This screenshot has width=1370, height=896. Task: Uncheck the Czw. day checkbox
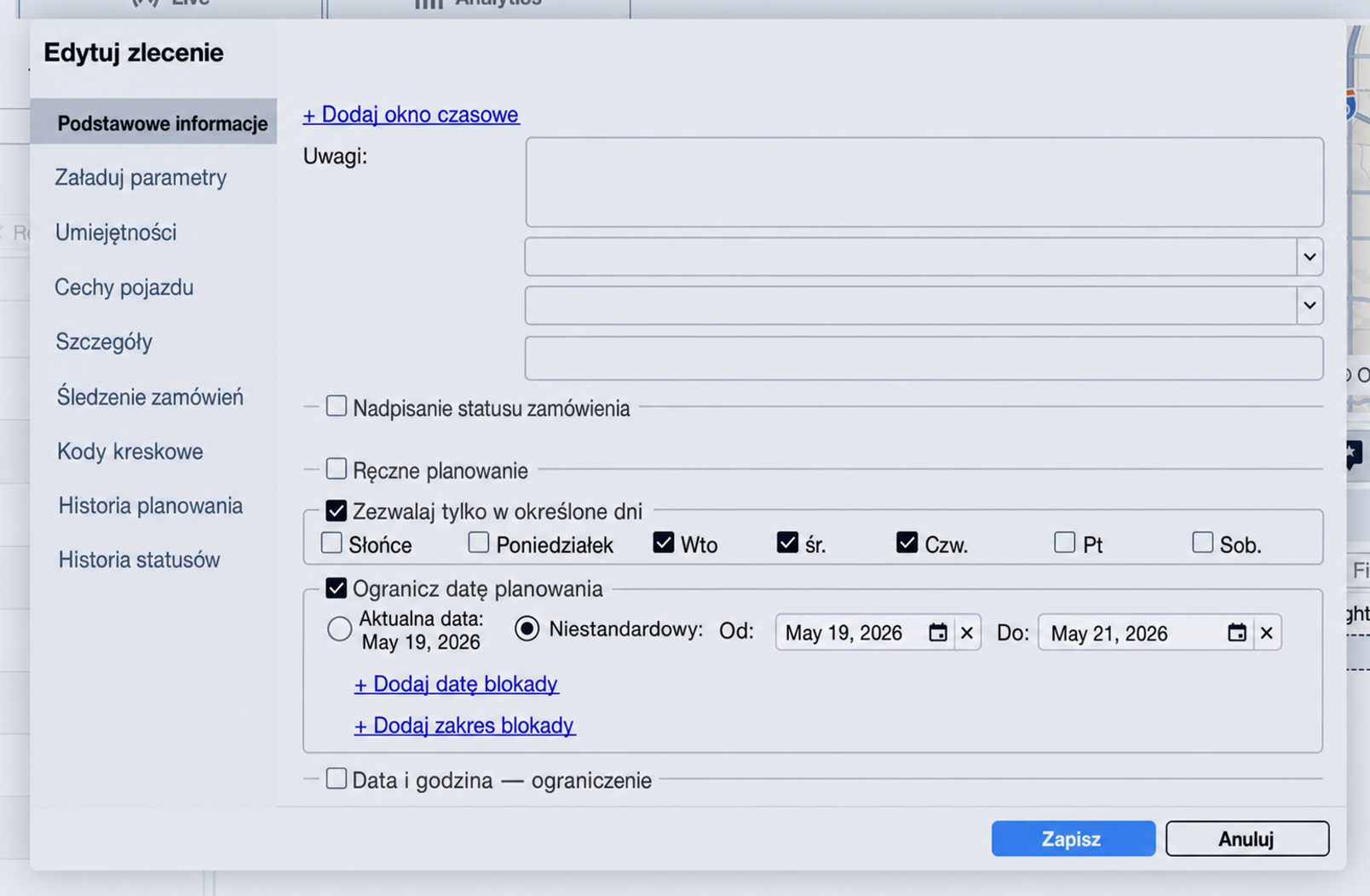coord(907,543)
